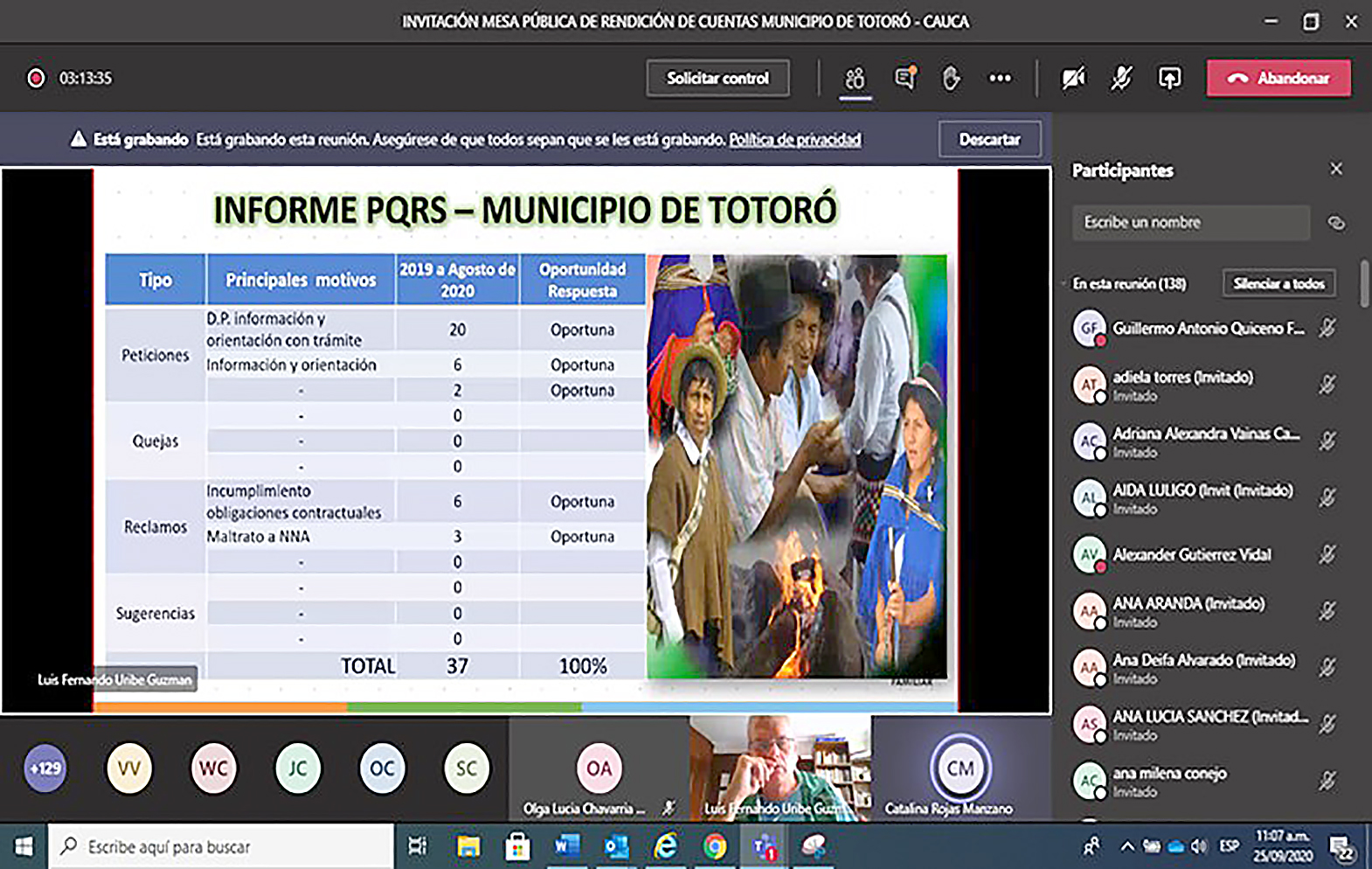Open the Política de privacidad link
The height and width of the screenshot is (869, 1372).
click(x=794, y=140)
